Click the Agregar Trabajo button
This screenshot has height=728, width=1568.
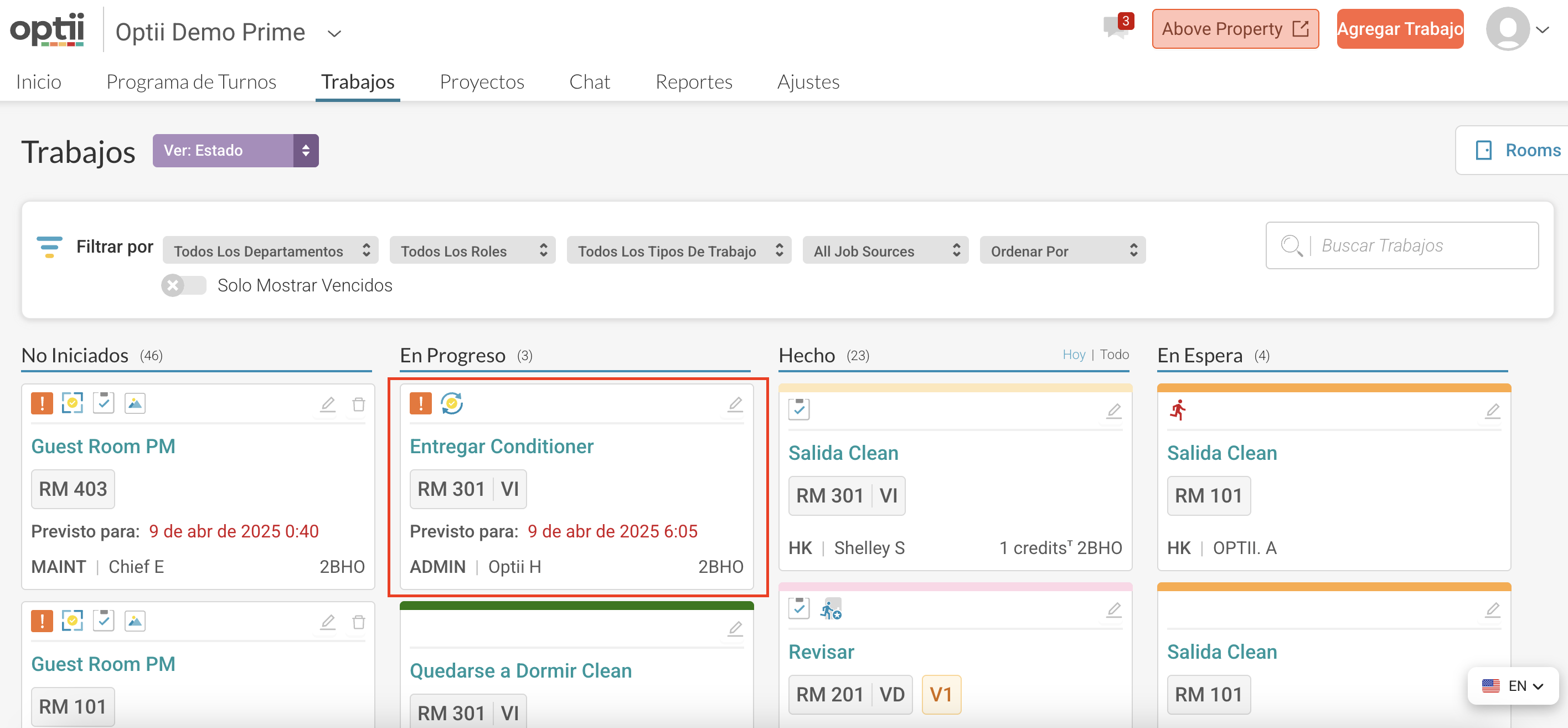1399,29
